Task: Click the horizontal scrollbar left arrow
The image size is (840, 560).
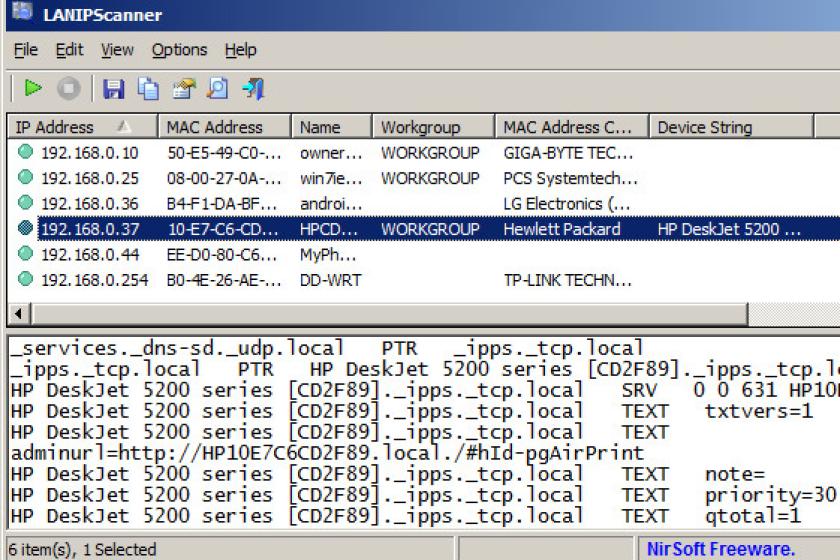Action: pos(19,313)
